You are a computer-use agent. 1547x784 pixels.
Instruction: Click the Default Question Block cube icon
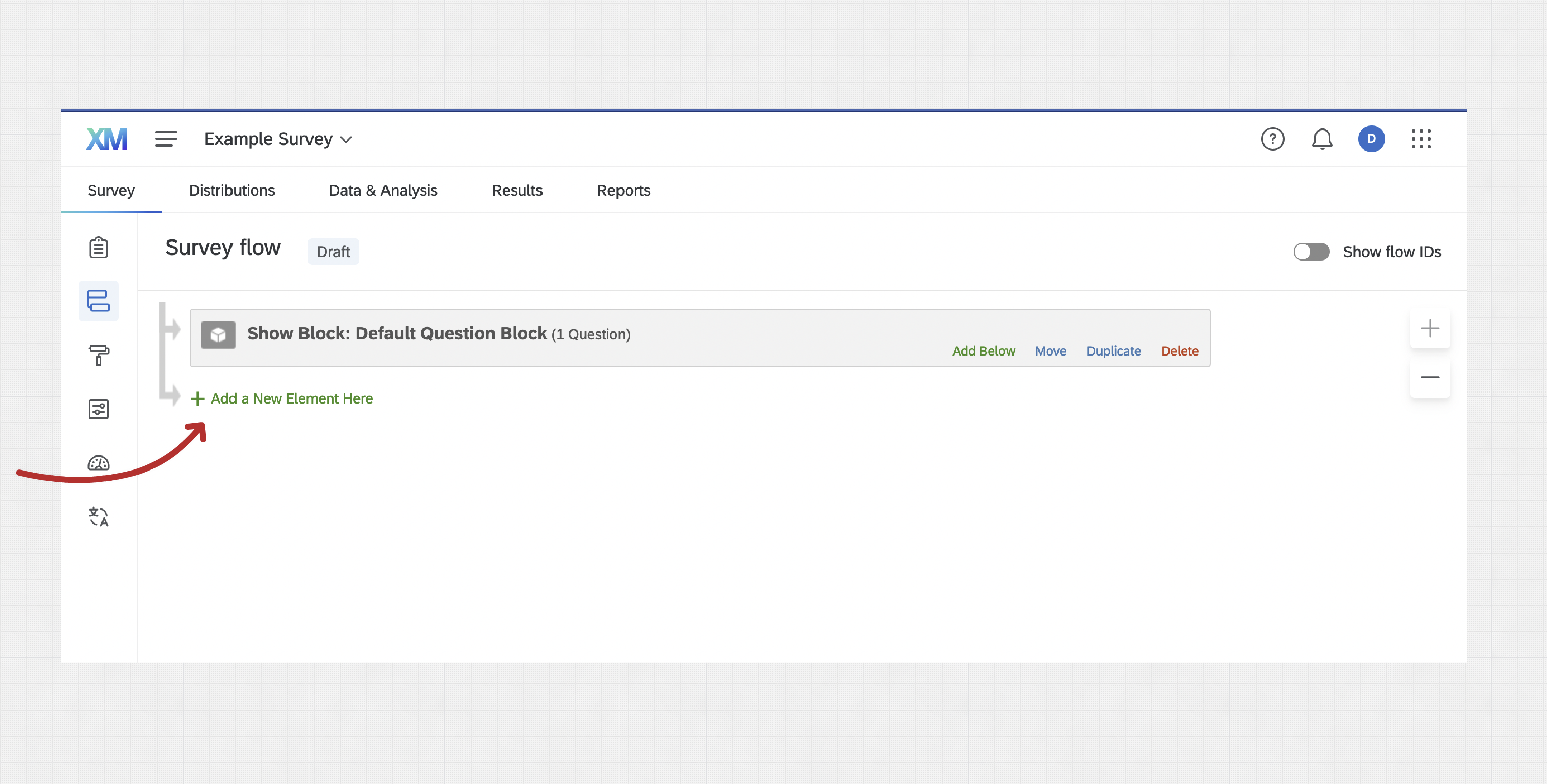218,334
